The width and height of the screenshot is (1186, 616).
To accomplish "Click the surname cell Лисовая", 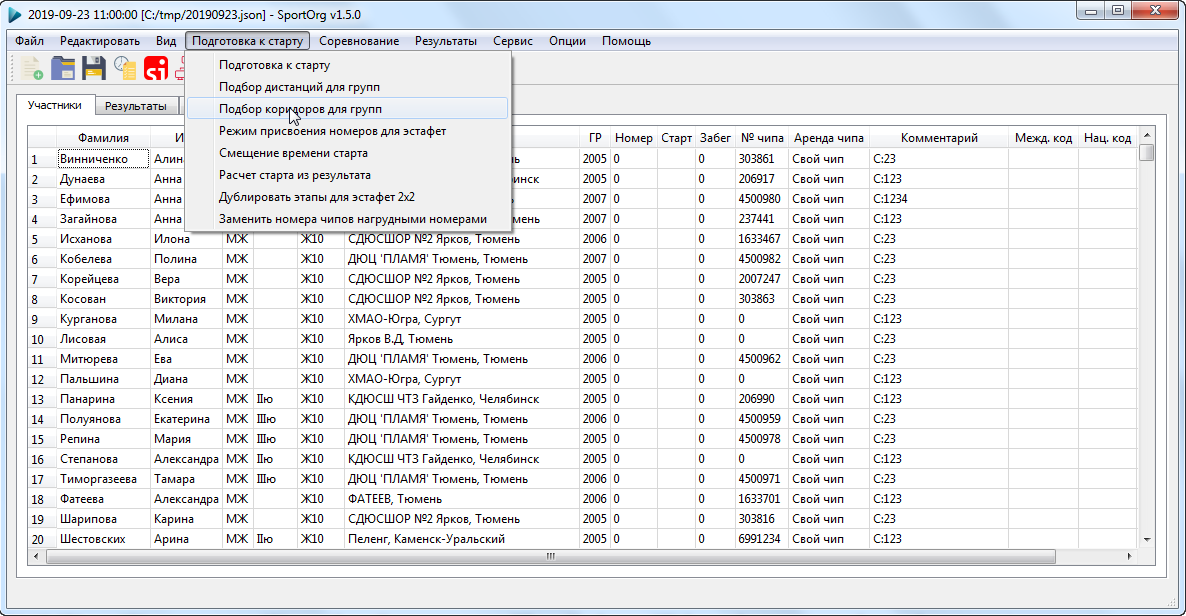I will pos(103,339).
